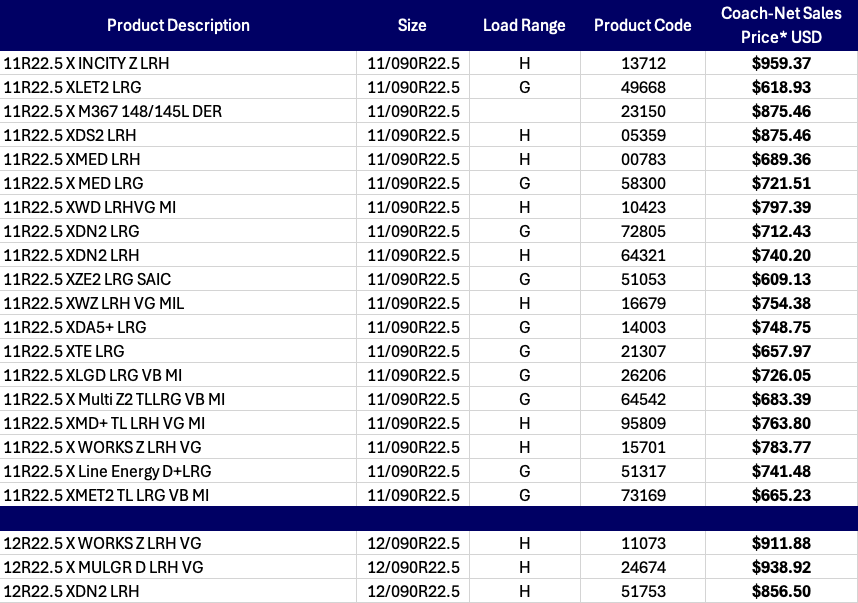858x603 pixels.
Task: Select the 11R22.5 X Multi Z2 TLLRG VB MI cell
Action: pos(114,399)
